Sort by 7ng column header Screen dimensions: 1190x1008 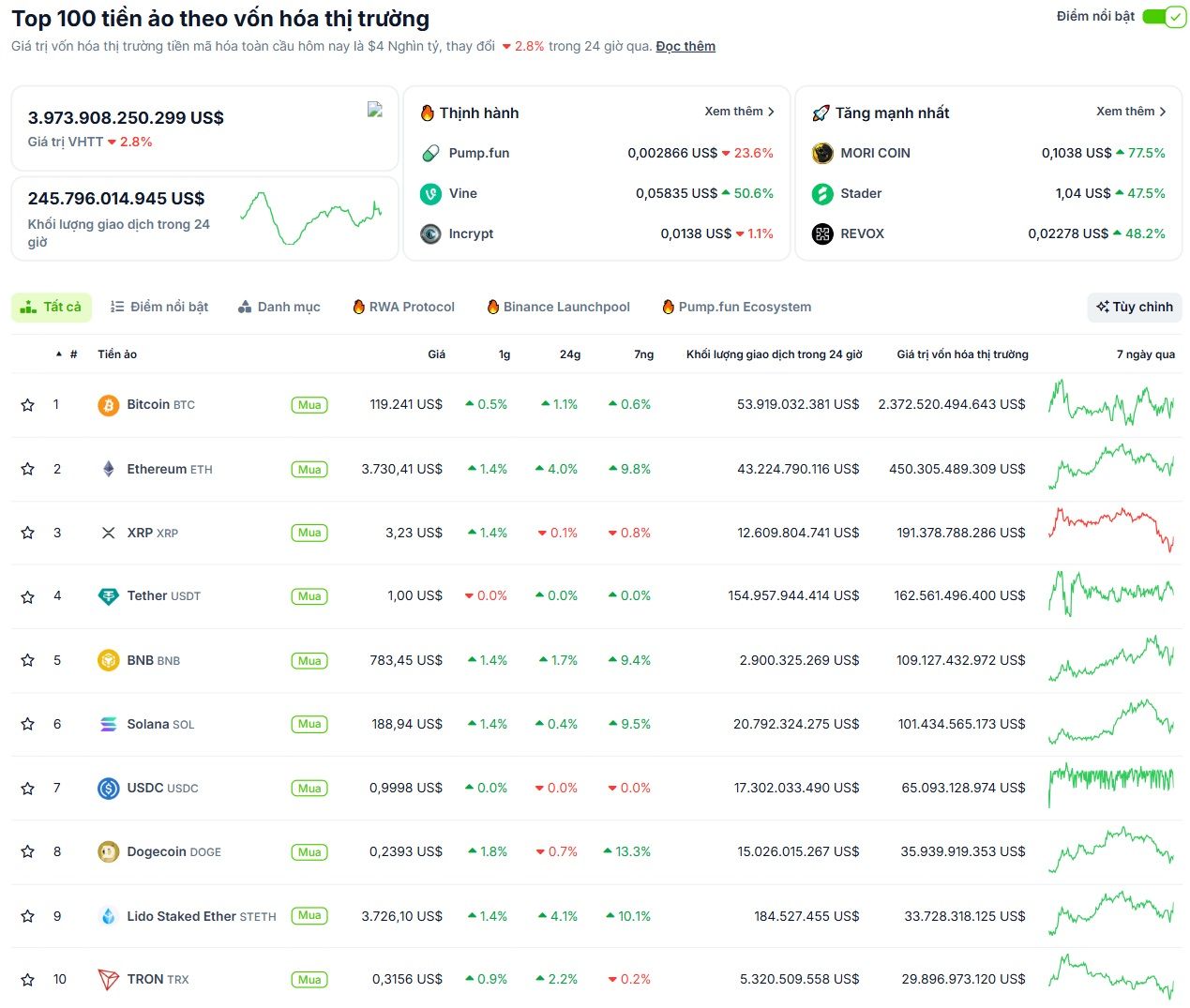click(x=643, y=354)
